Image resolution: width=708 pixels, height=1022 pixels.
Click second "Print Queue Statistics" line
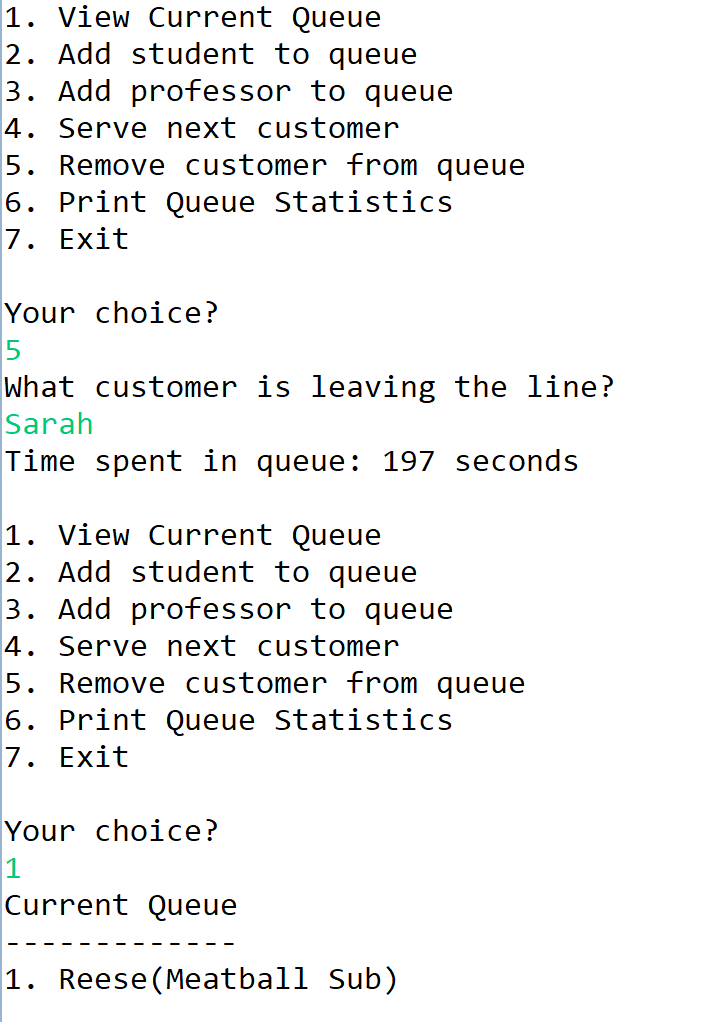pos(229,720)
